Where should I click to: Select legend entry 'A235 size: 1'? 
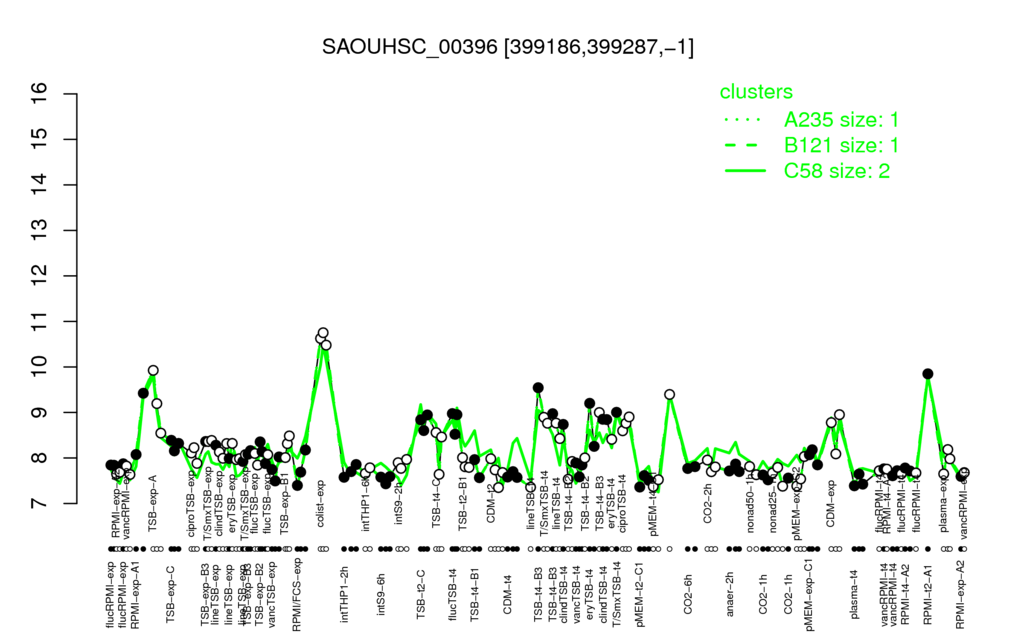841,120
